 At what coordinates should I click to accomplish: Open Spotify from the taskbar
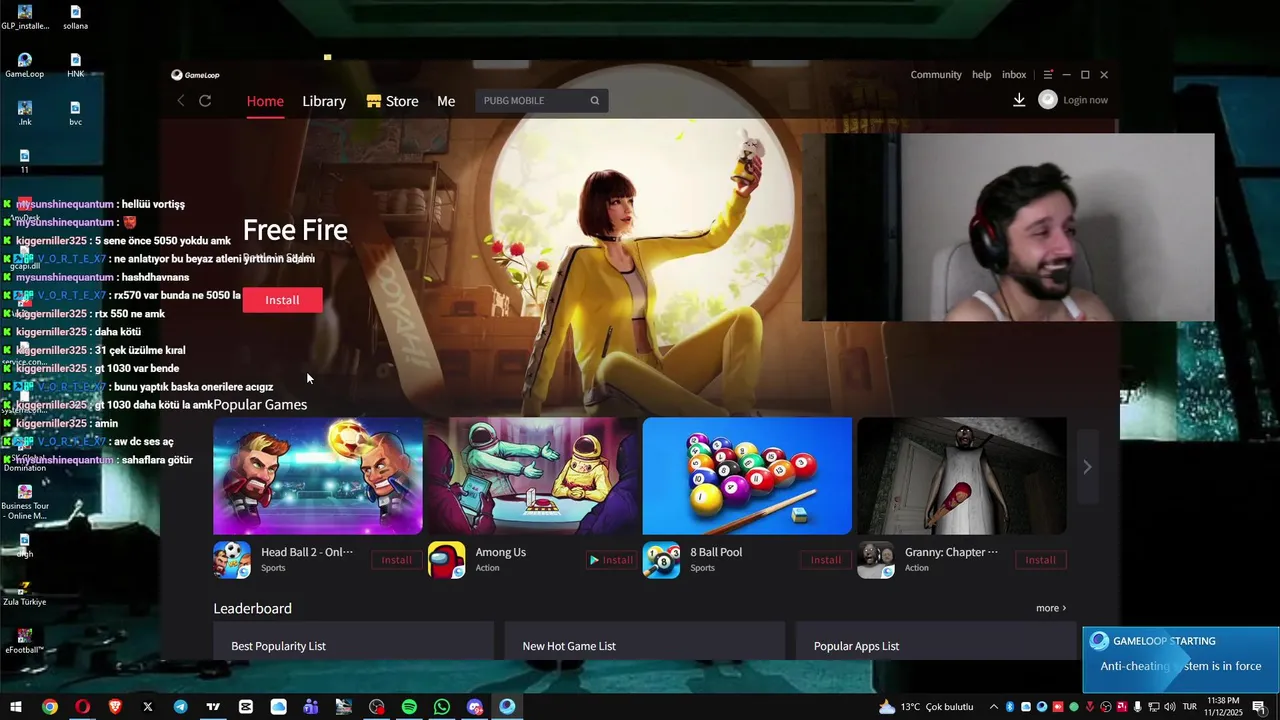(x=409, y=707)
